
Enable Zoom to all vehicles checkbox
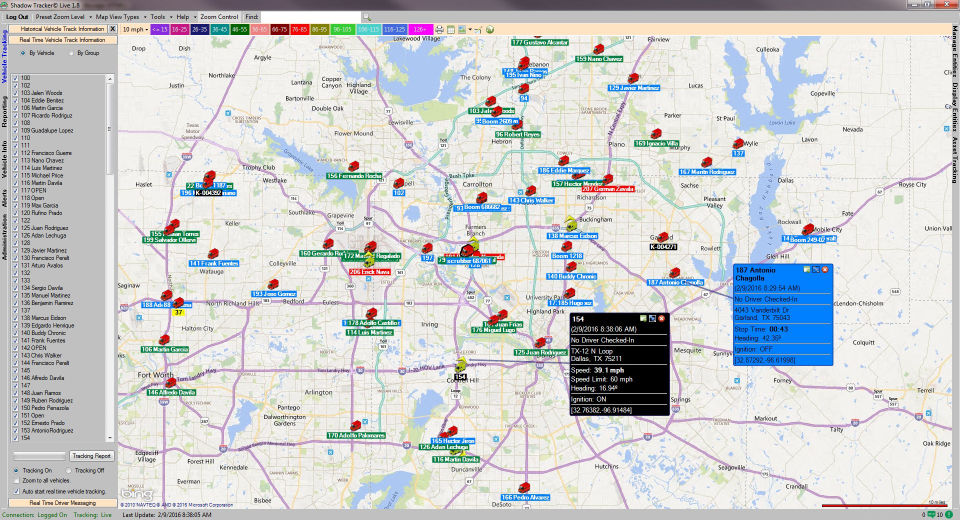click(x=17, y=481)
